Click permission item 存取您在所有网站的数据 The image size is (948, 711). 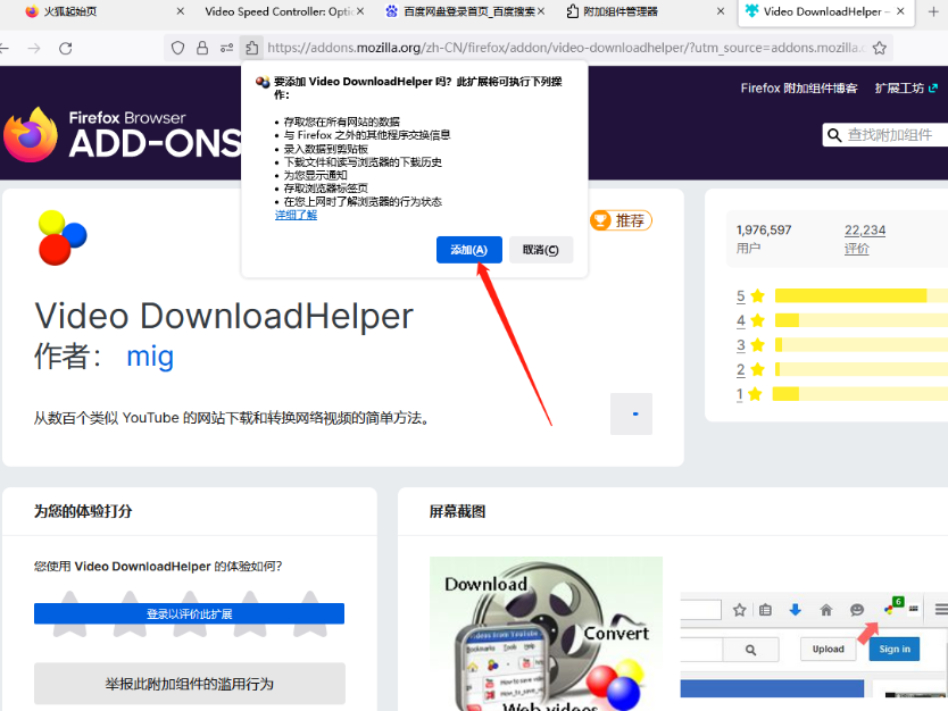(x=342, y=122)
